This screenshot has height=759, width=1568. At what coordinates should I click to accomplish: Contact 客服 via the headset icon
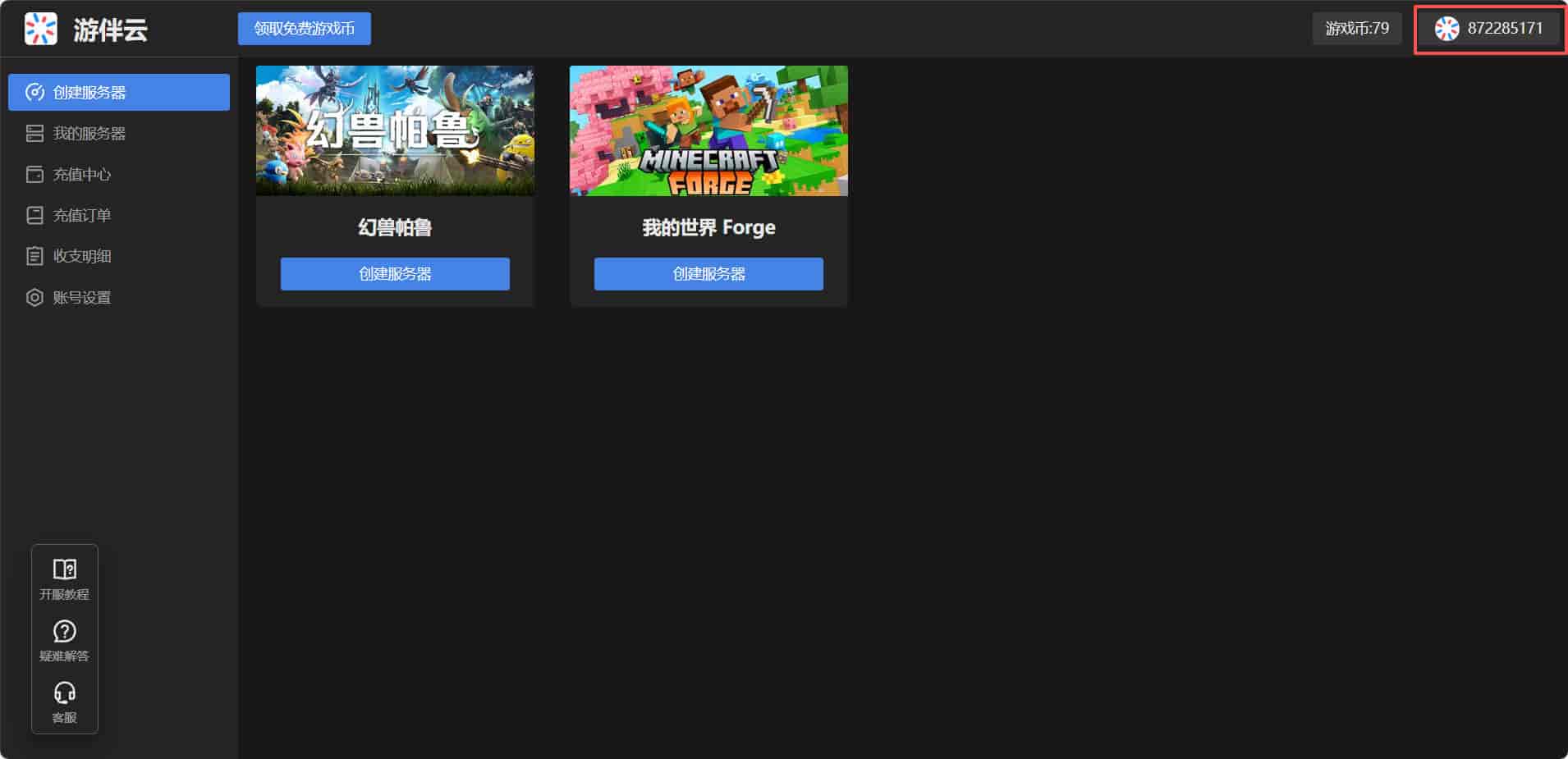tap(64, 693)
